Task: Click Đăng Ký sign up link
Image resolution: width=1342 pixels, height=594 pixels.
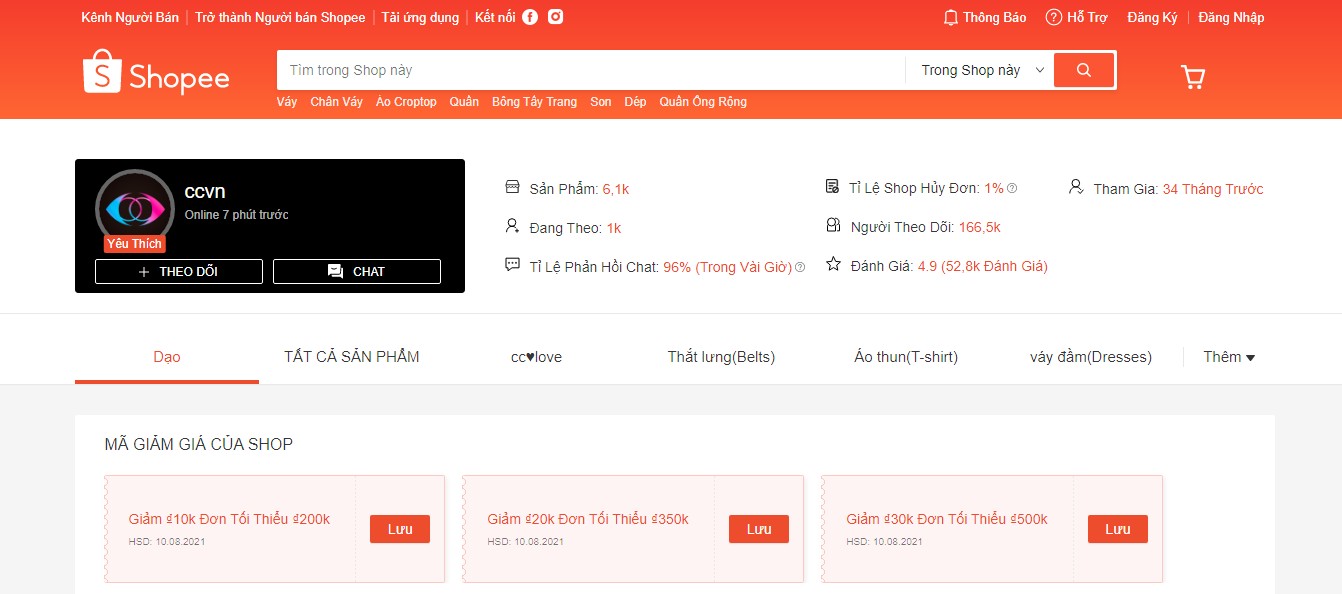Action: (1152, 17)
